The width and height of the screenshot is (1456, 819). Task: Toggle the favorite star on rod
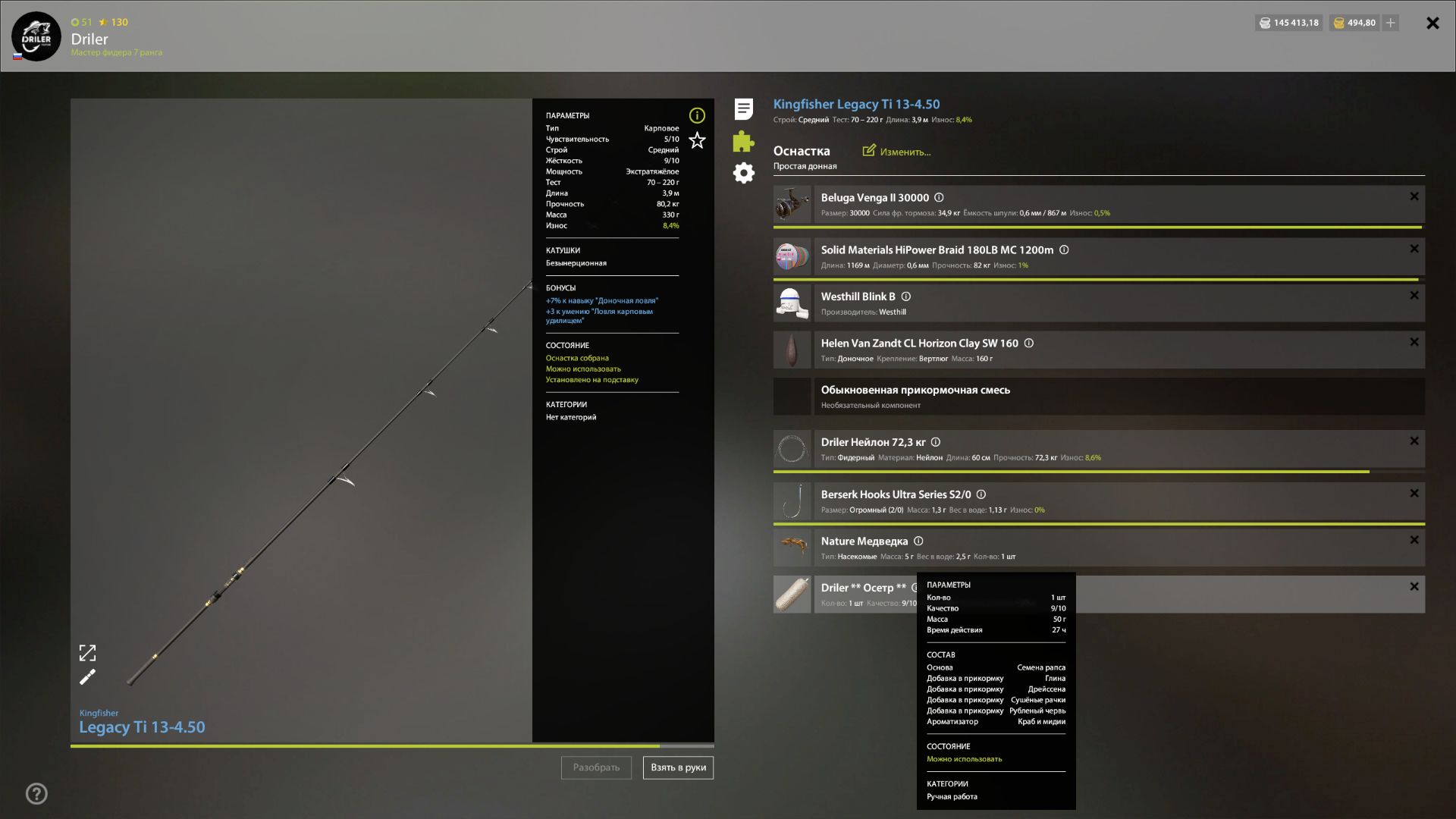pyautogui.click(x=697, y=140)
